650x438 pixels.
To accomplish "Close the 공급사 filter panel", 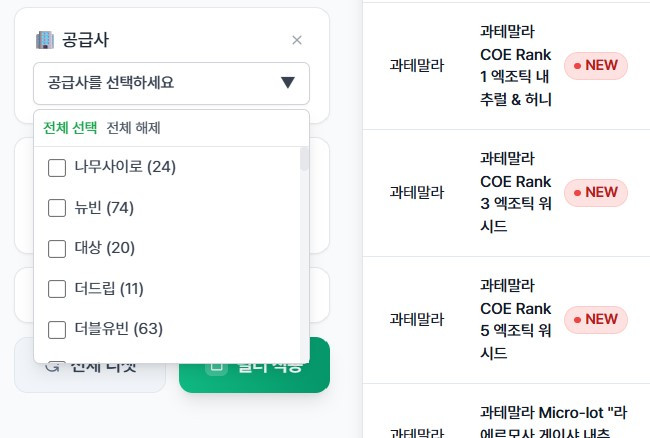I will click(296, 40).
